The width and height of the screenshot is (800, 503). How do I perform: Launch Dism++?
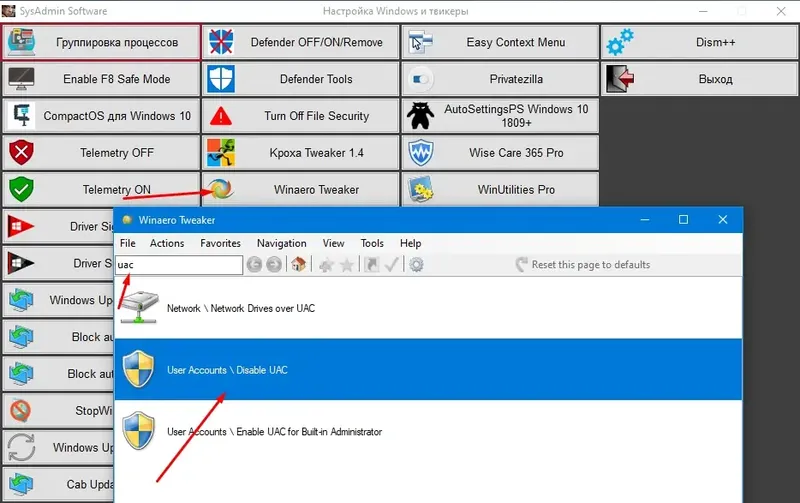coord(699,42)
